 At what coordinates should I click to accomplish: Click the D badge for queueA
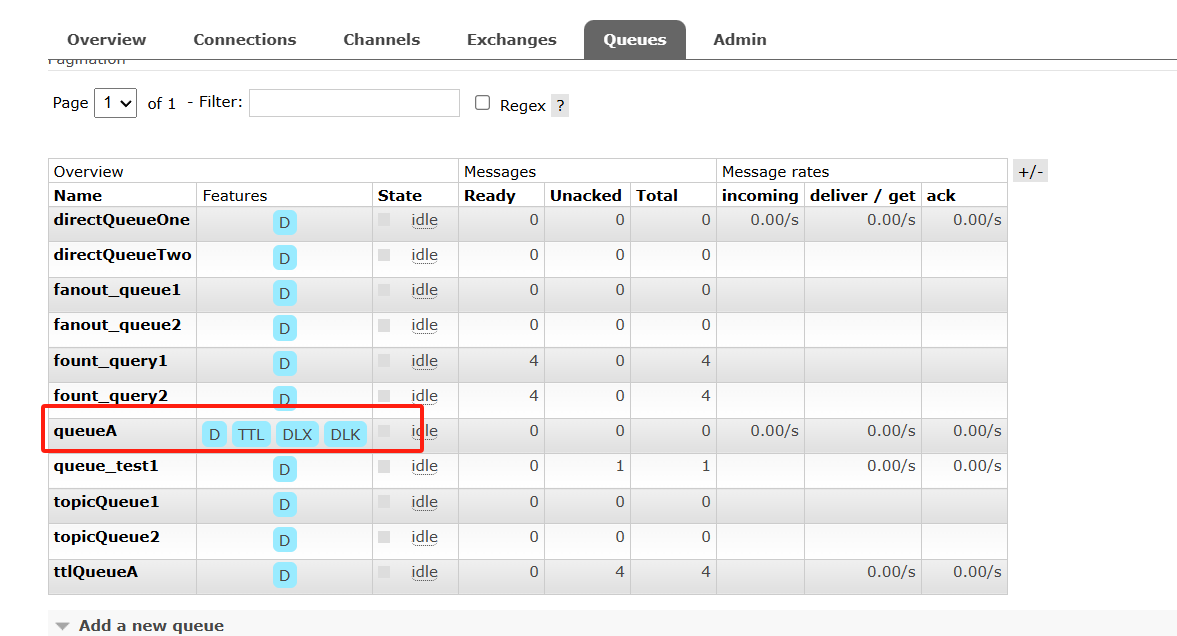coord(214,435)
